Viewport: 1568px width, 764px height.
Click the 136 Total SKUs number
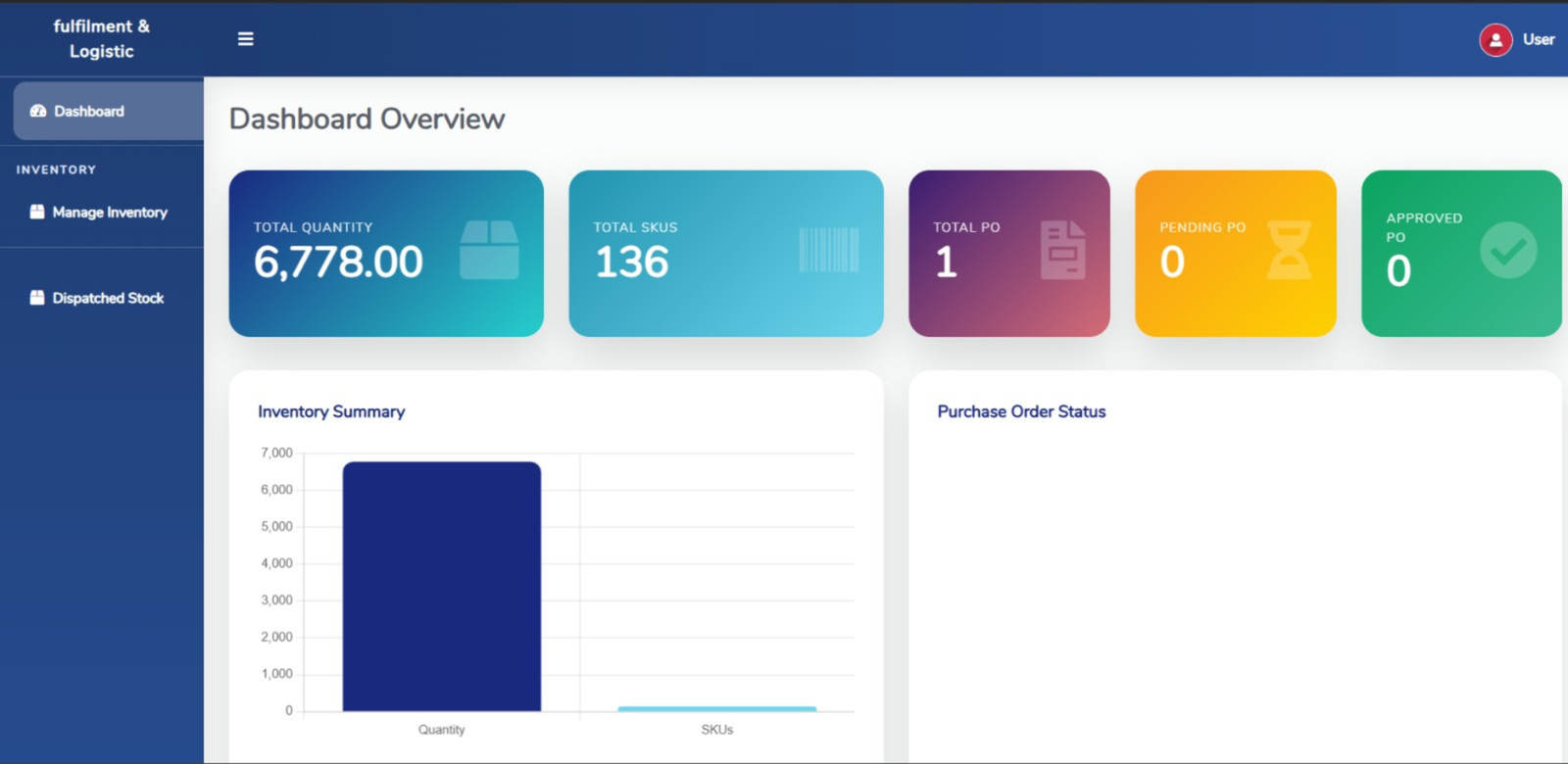pyautogui.click(x=632, y=263)
